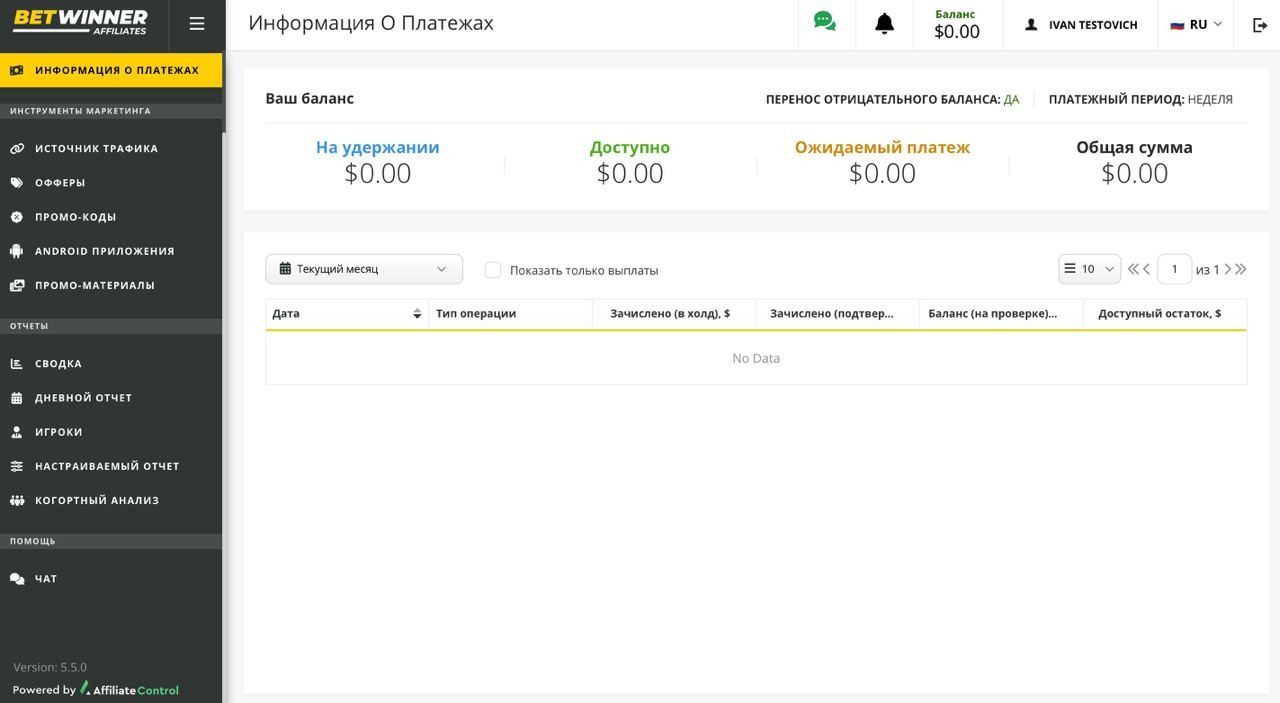Go to first page double-arrow icon
1280x703 pixels.
point(1133,269)
